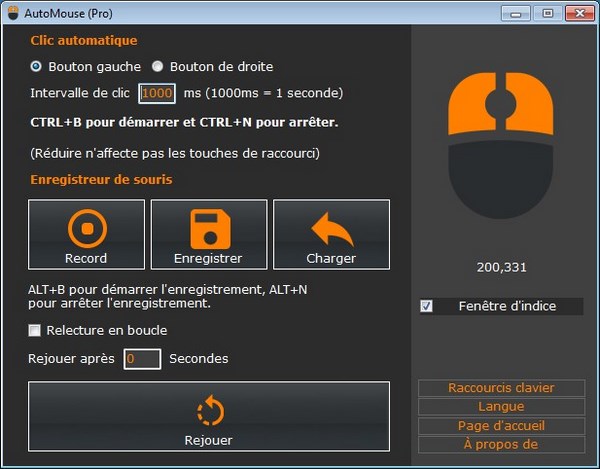Open Page d'accueil link
The image size is (600, 469).
pos(501,426)
